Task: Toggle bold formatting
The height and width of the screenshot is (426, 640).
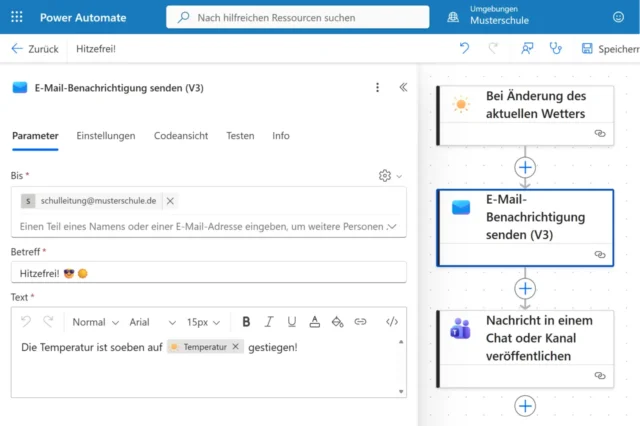Action: point(246,322)
